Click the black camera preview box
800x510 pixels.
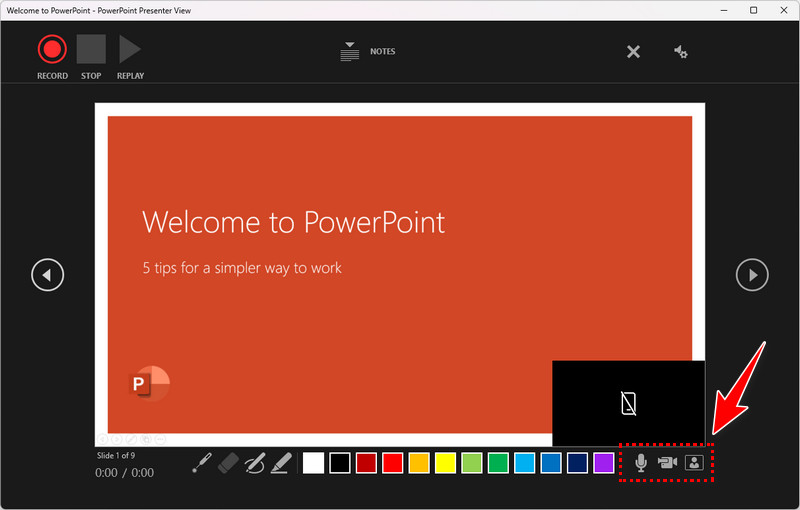pos(629,403)
